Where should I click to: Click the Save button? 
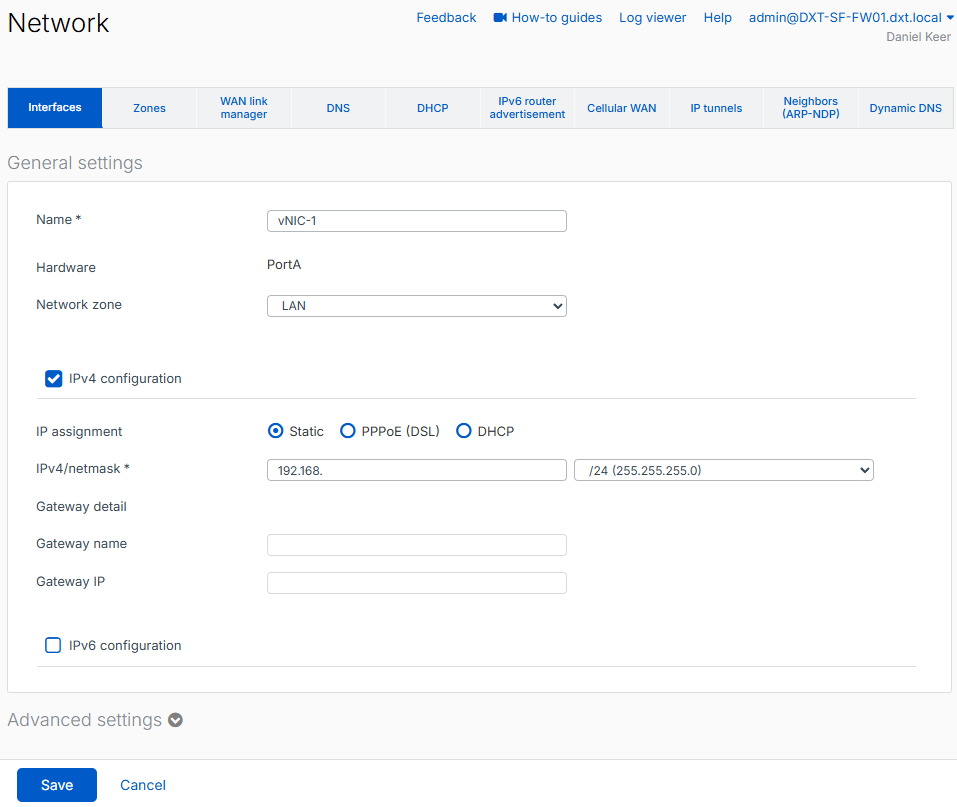[57, 785]
